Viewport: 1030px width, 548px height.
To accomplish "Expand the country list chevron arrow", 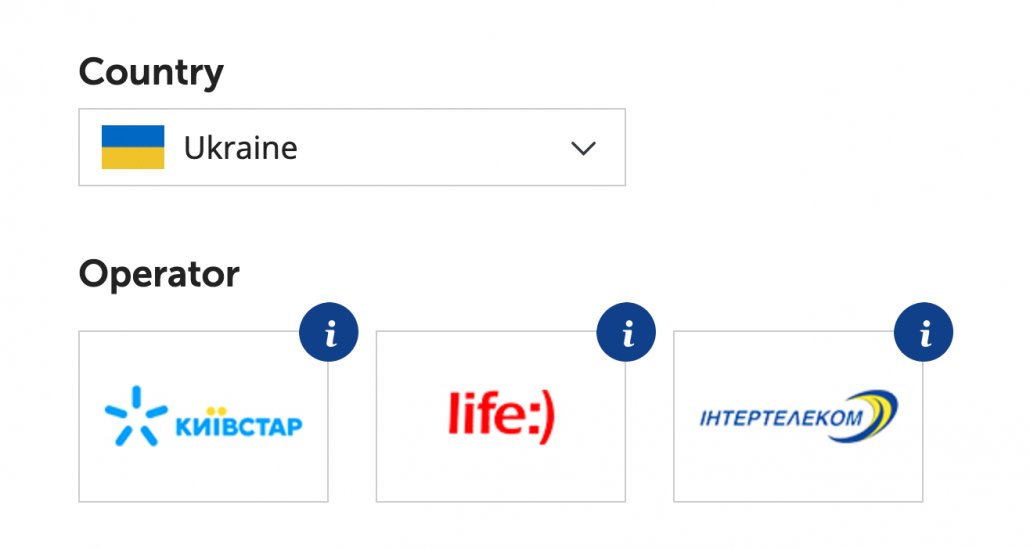I will point(583,148).
